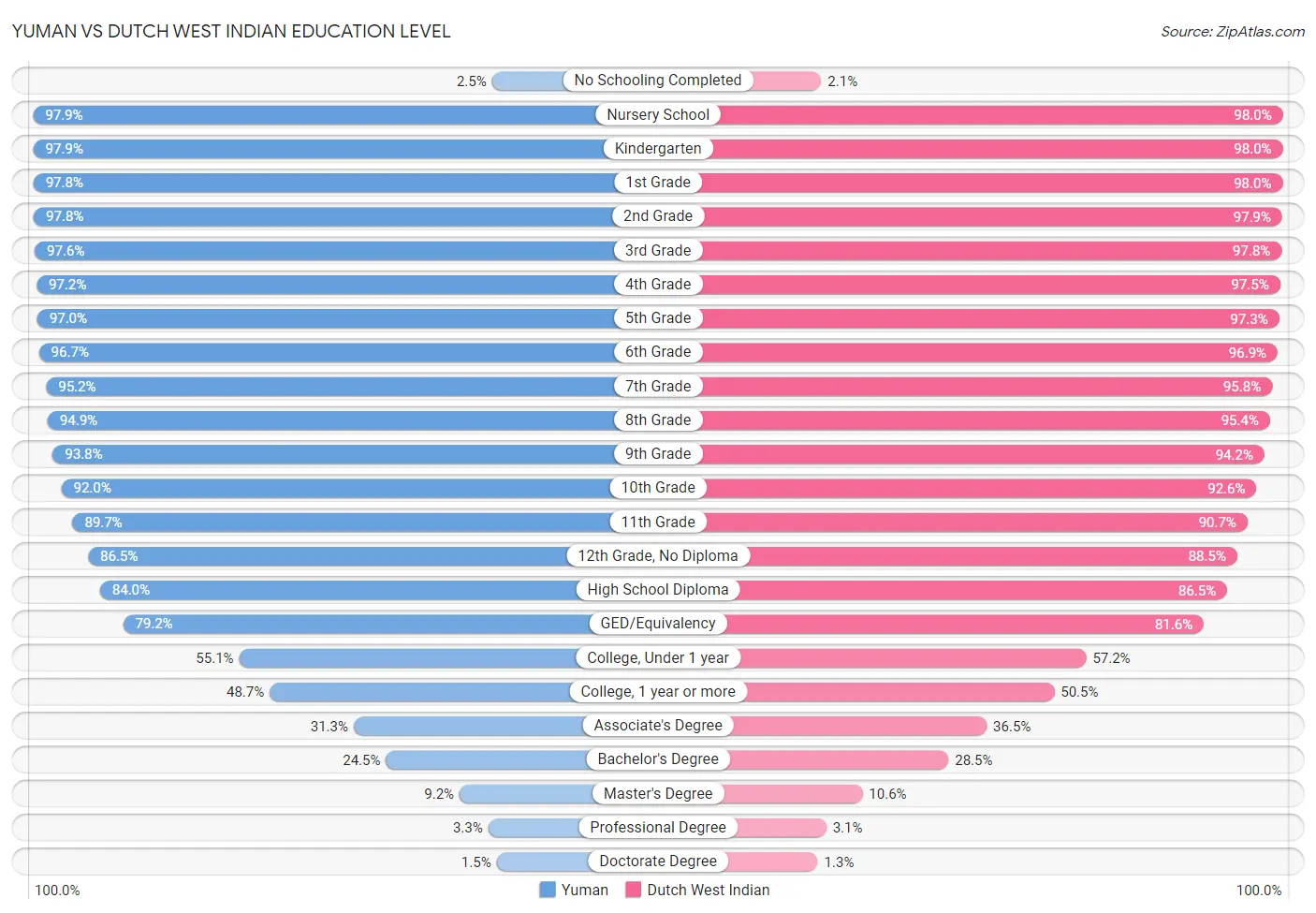The image size is (1316, 913).
Task: Click the Nursery School category label
Action: point(658,114)
